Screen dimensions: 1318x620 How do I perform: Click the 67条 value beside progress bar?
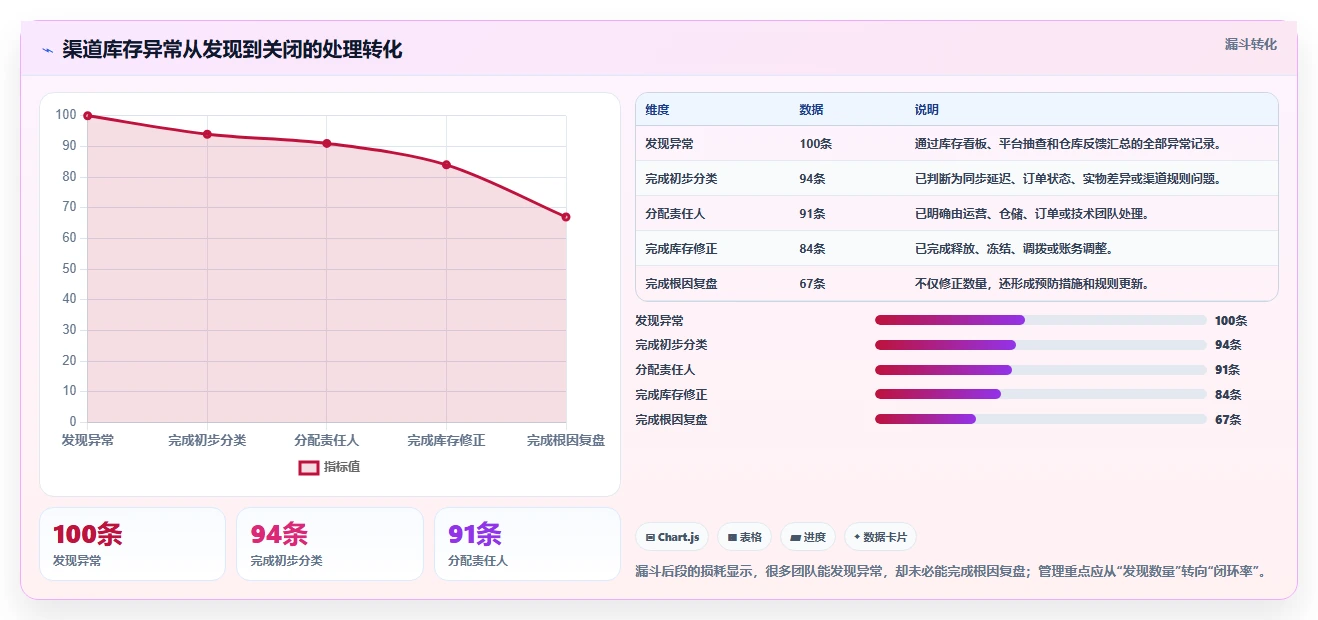click(1228, 420)
